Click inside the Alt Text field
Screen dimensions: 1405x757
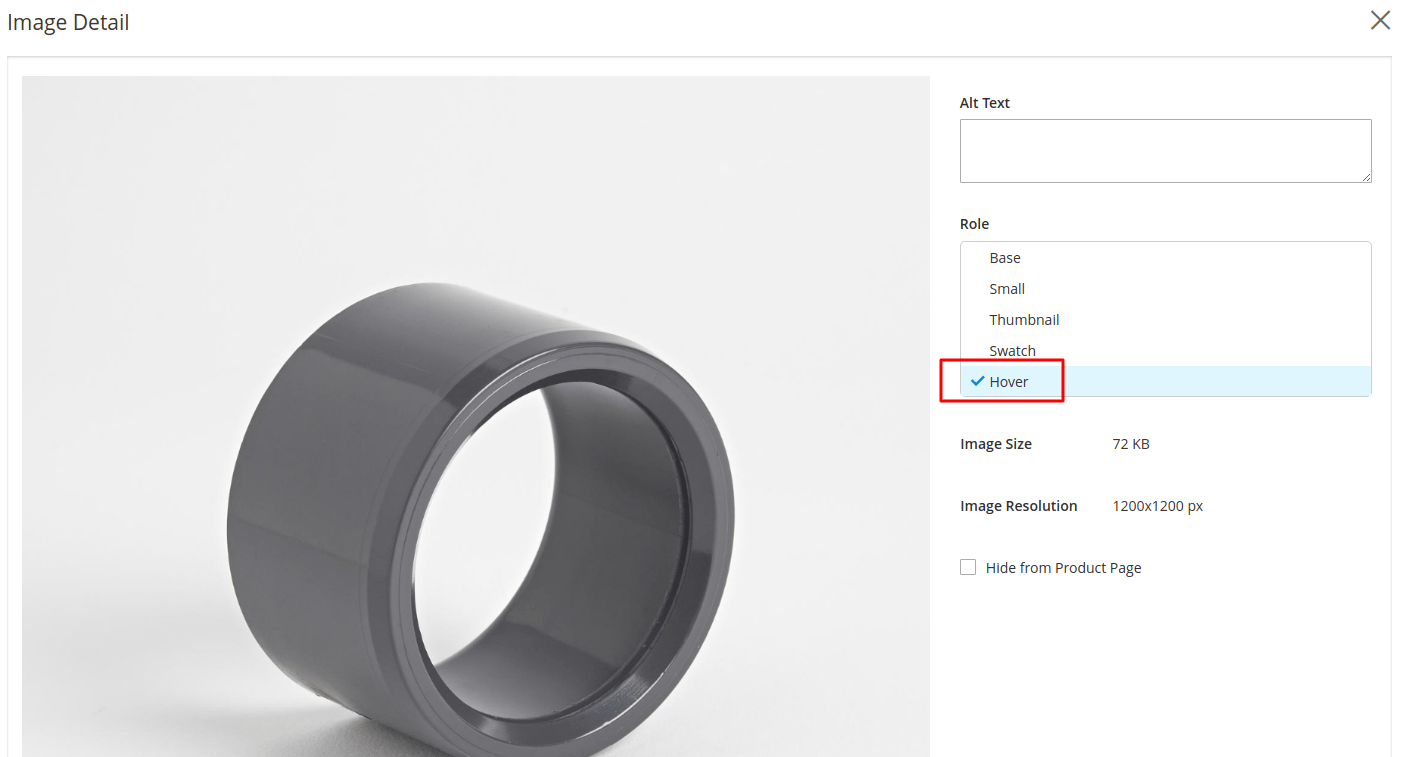tap(1164, 151)
